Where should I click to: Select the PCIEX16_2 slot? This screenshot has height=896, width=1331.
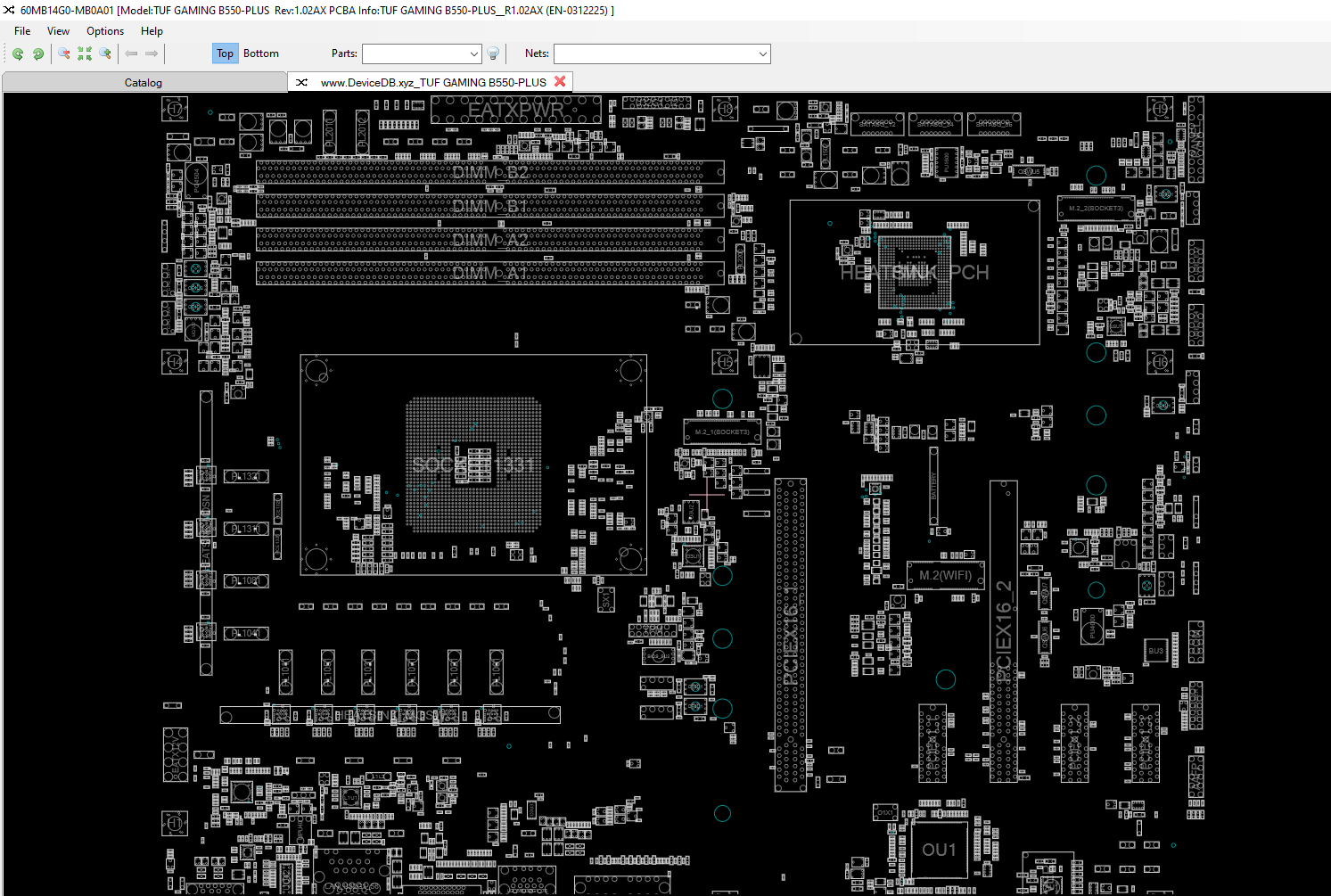[x=1004, y=631]
